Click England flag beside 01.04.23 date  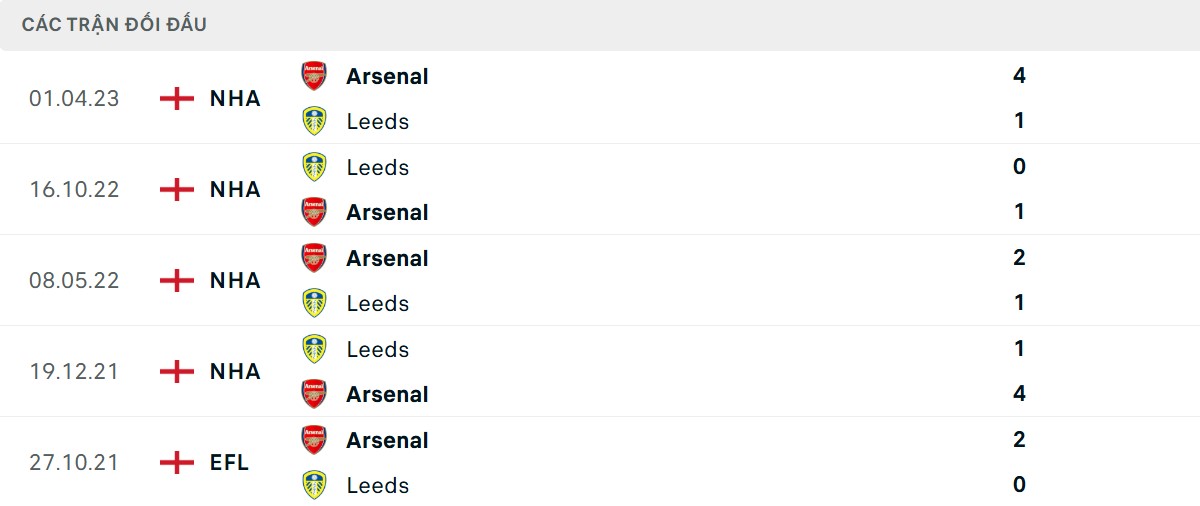177,98
